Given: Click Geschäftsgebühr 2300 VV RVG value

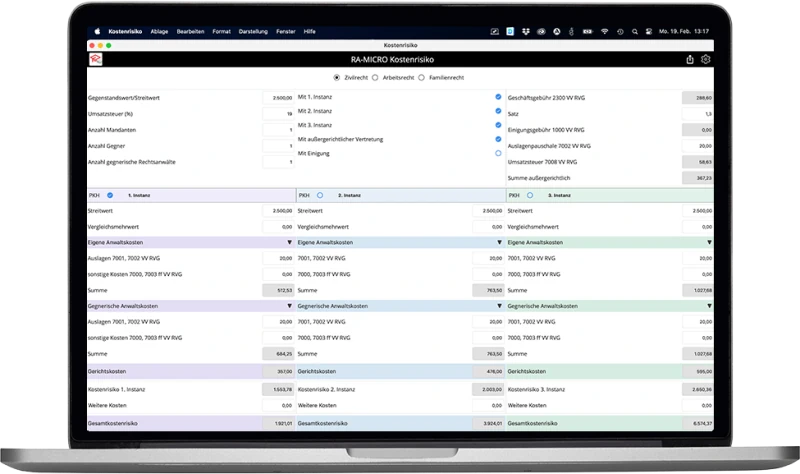Looking at the screenshot, I should 697,98.
